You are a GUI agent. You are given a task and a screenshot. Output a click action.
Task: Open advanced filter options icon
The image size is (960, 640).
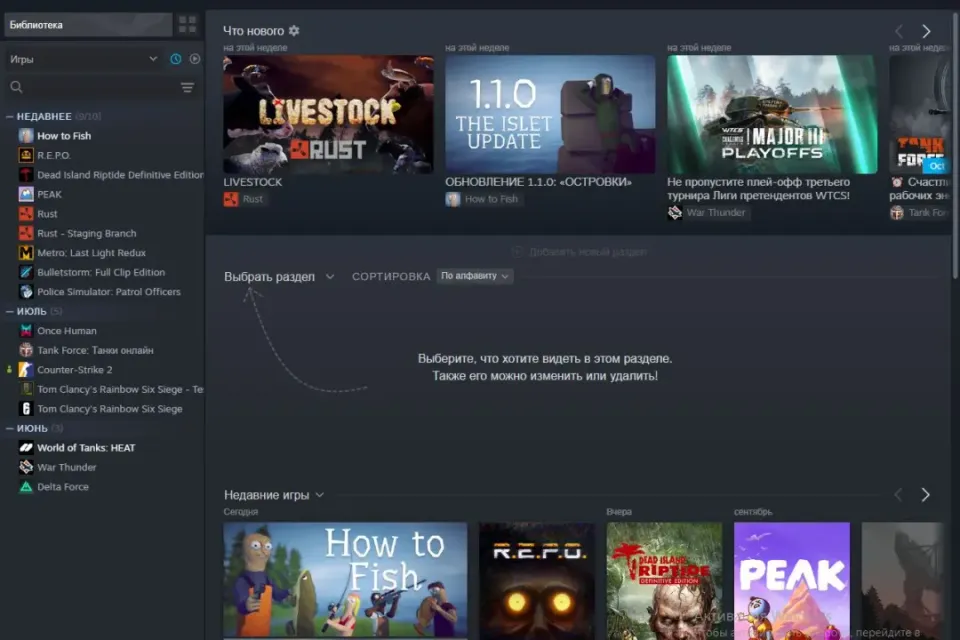click(x=187, y=88)
